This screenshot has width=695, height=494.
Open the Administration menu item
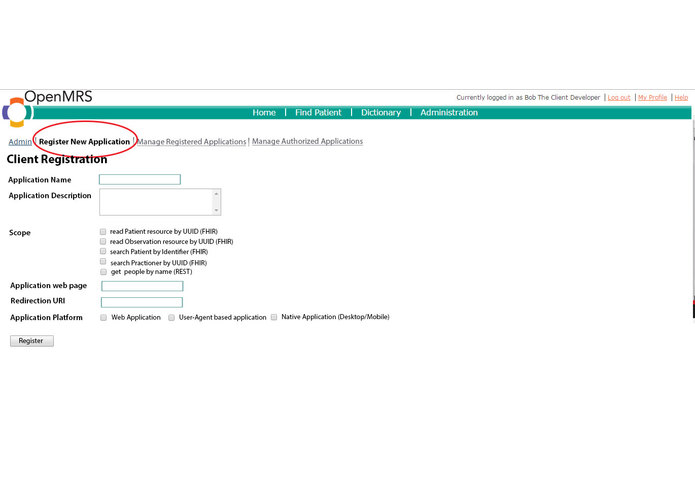coord(449,113)
